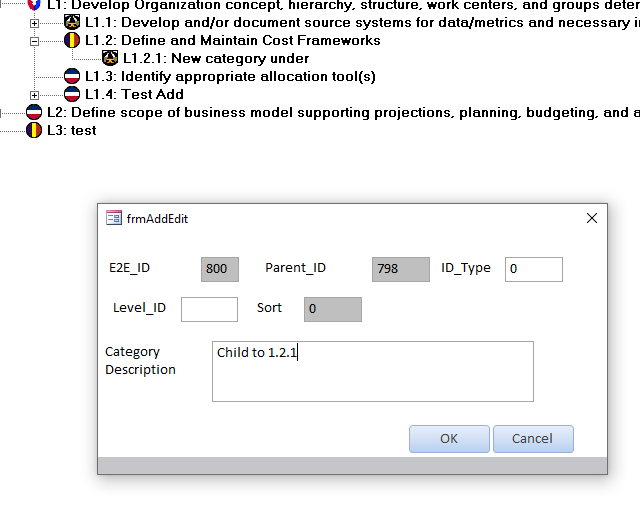
Task: Expand the L1.1 tree node
Action: pos(34,23)
